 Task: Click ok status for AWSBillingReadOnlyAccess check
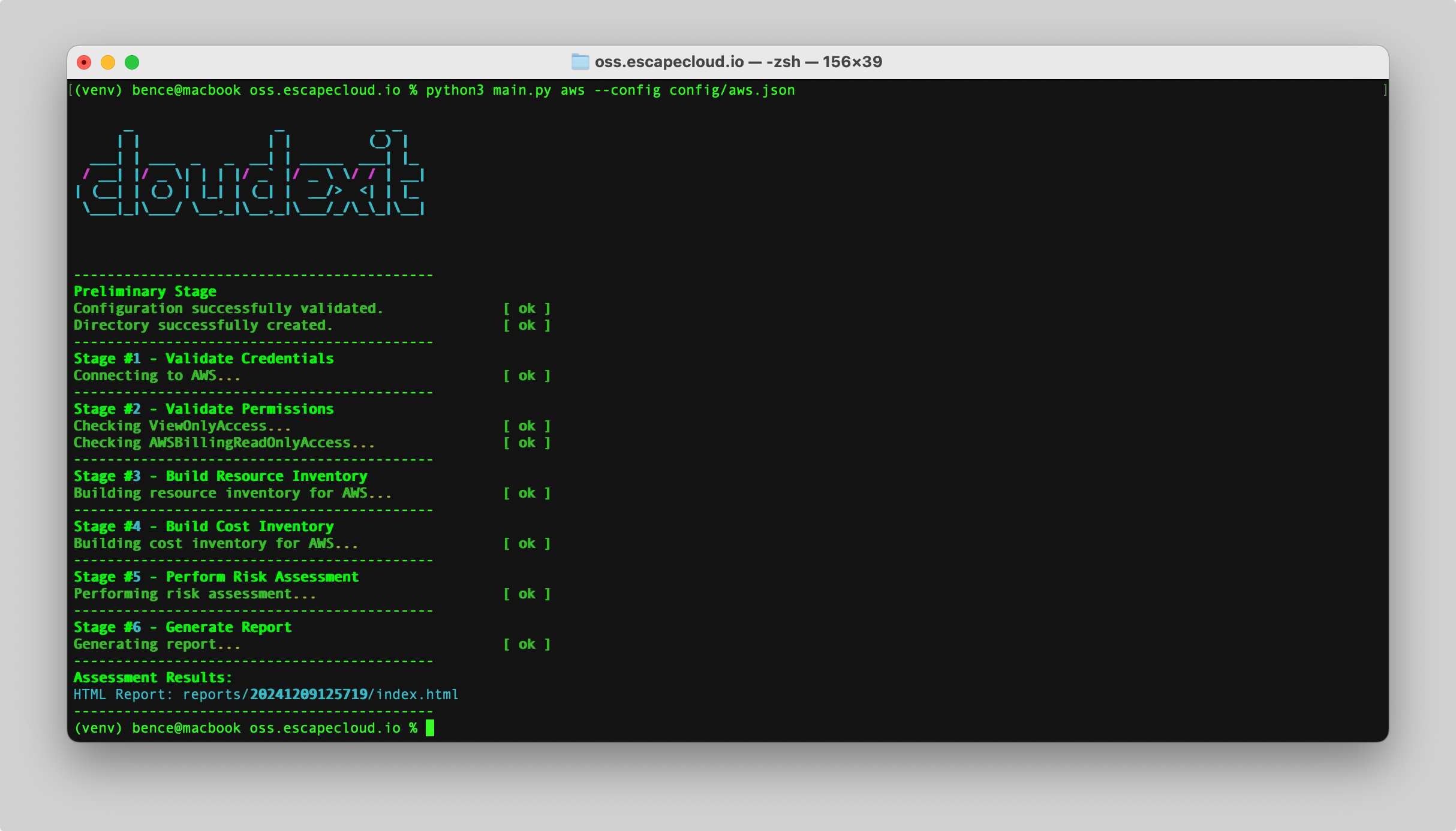[x=527, y=442]
